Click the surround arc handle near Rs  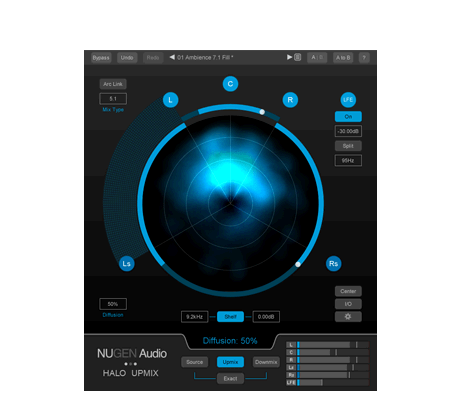click(298, 264)
